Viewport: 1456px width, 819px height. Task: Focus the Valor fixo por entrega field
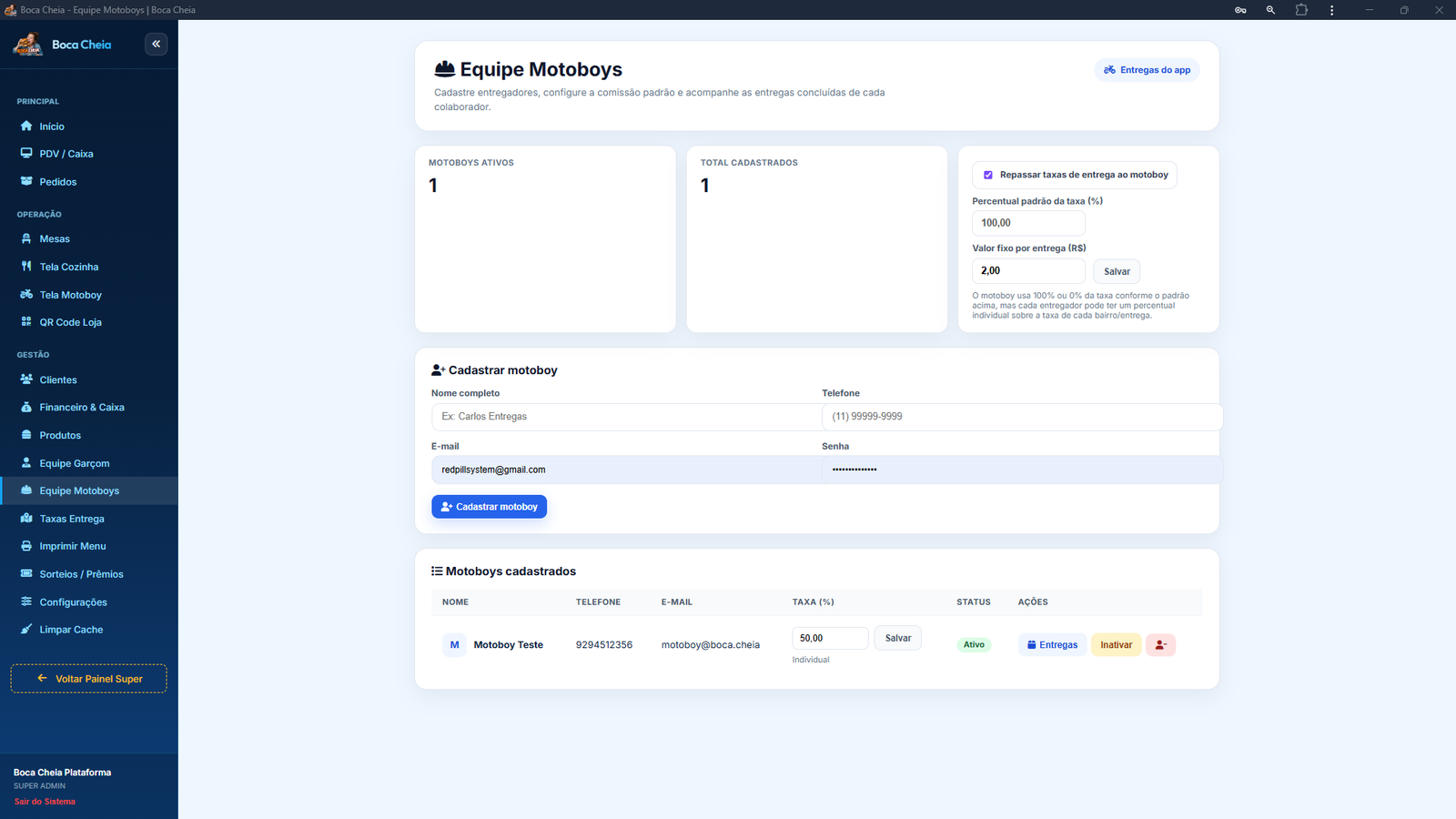click(1028, 271)
